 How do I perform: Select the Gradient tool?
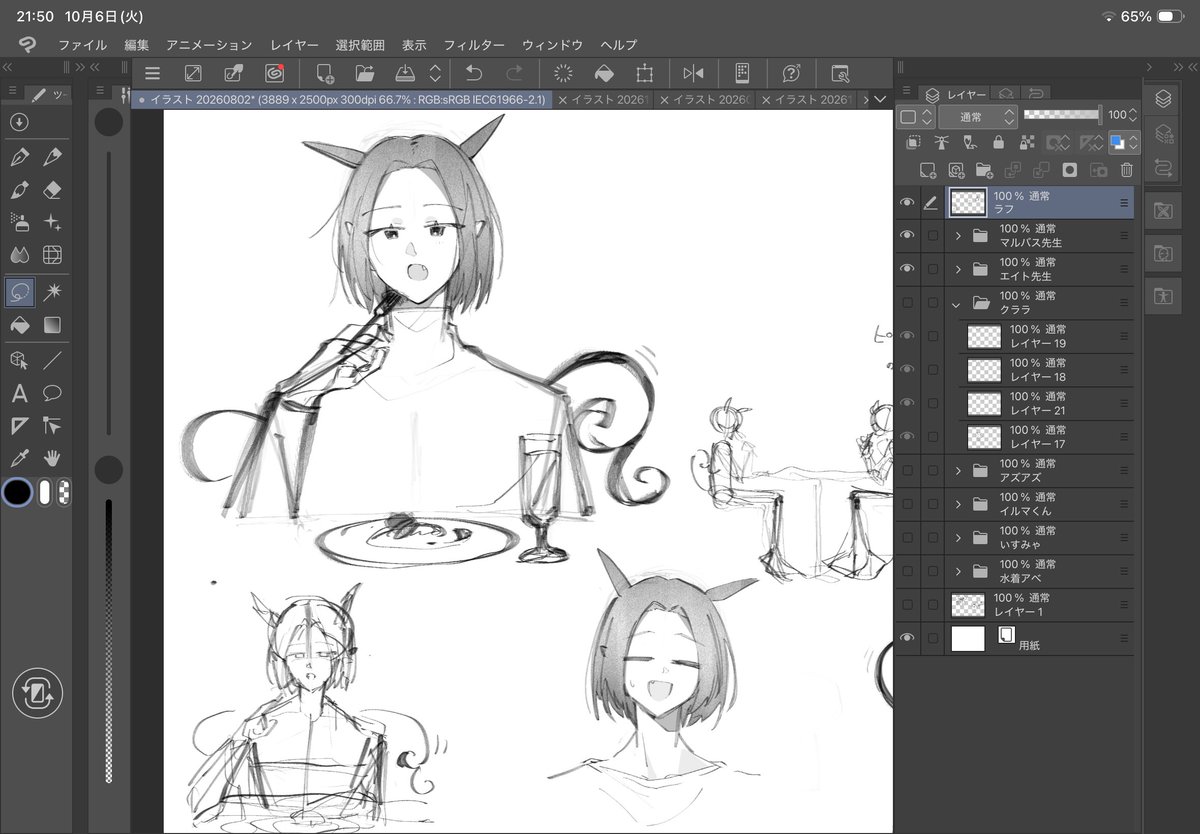(x=53, y=325)
